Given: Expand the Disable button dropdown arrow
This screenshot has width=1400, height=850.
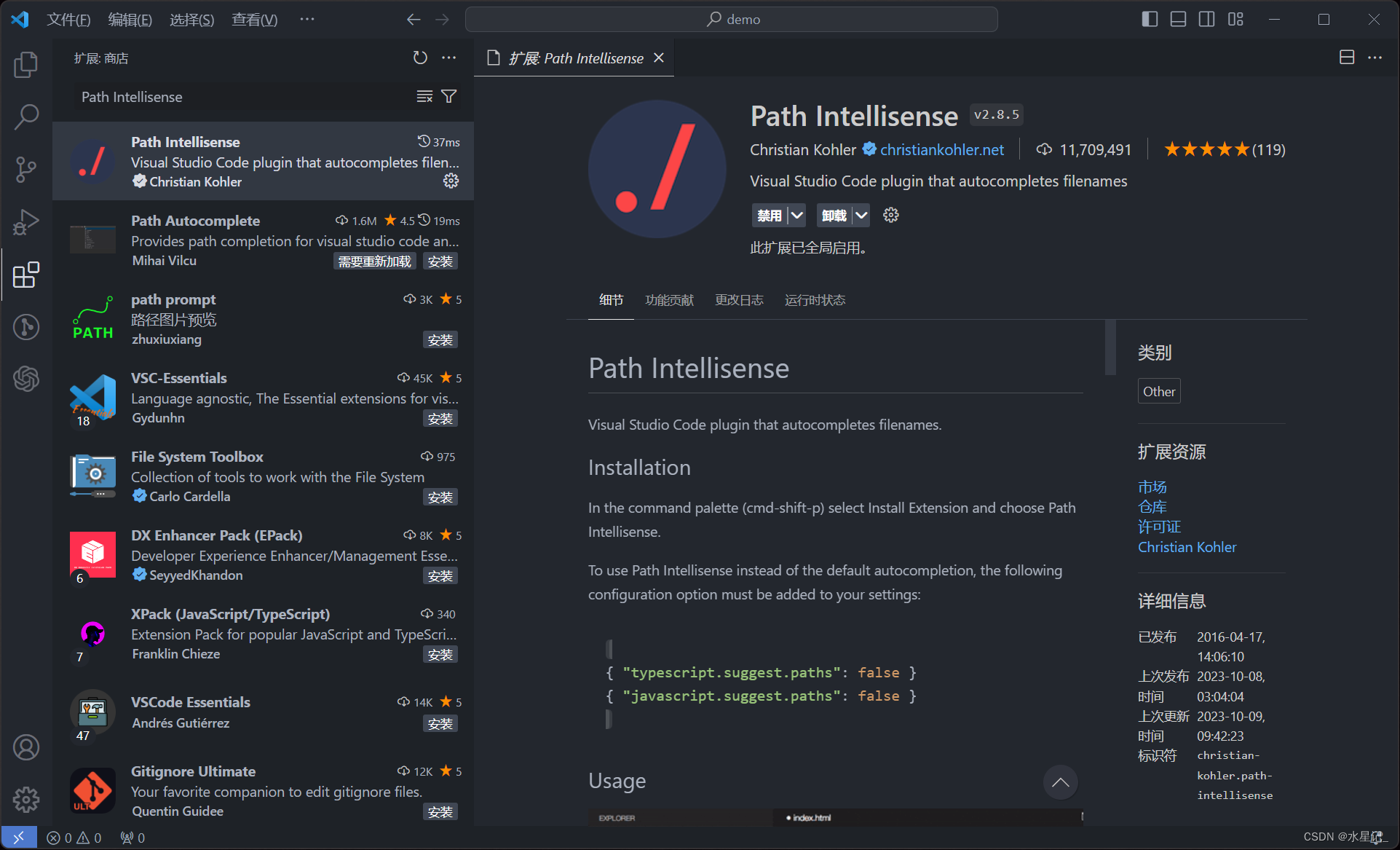Looking at the screenshot, I should (797, 215).
